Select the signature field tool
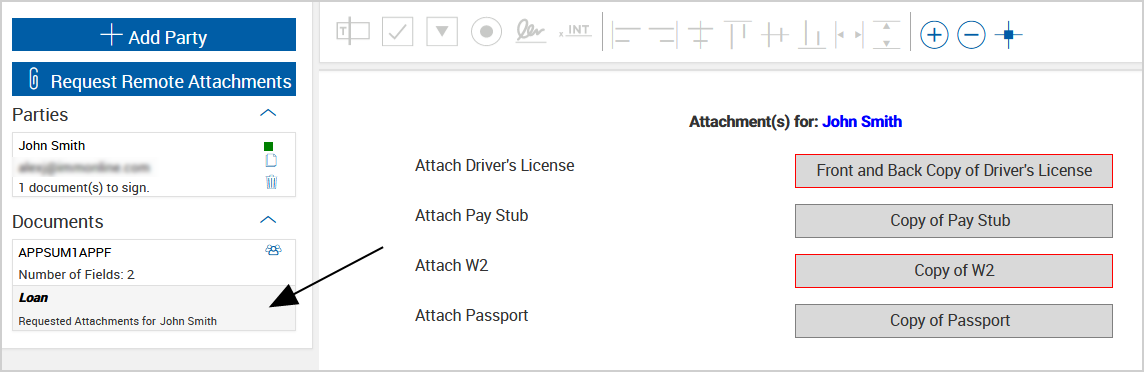 (530, 31)
